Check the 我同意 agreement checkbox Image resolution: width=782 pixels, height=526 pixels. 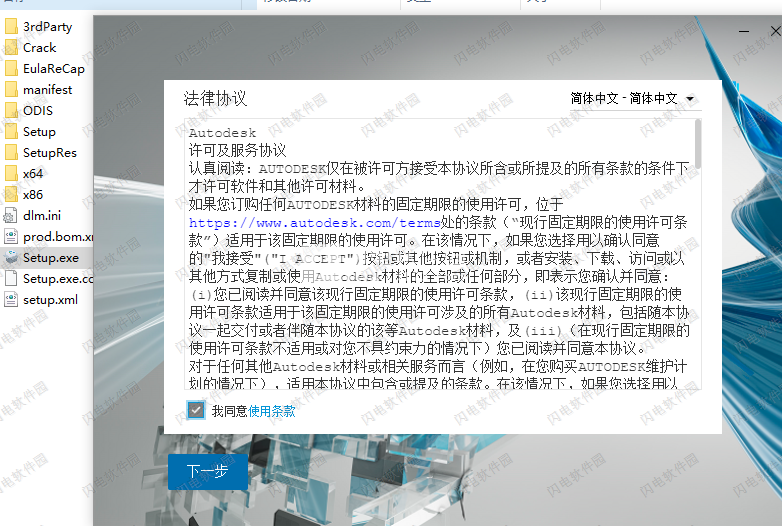click(x=196, y=410)
